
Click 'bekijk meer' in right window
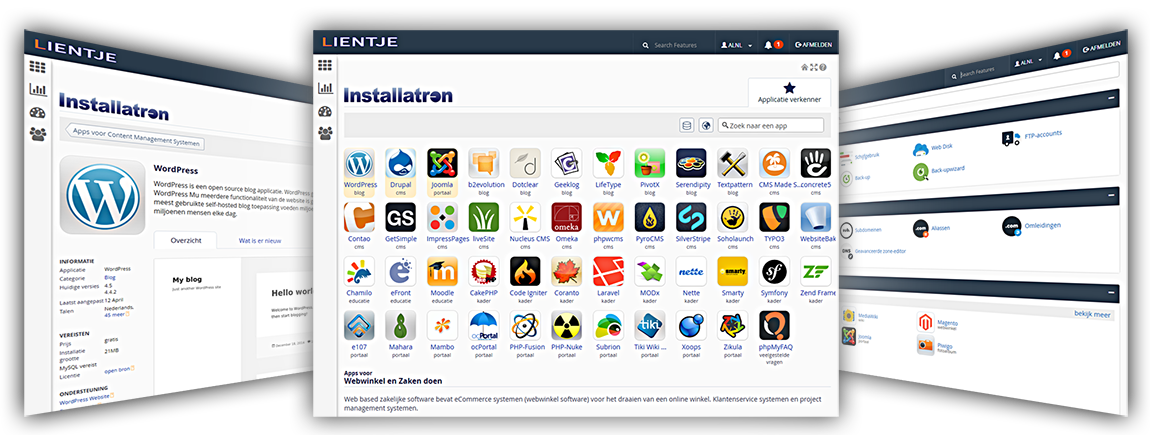1094,314
